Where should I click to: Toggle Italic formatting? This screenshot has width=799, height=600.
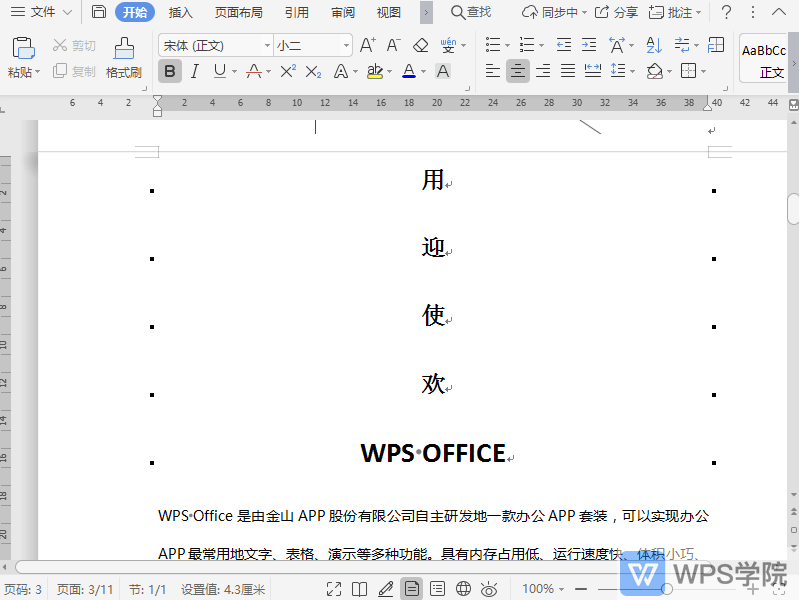tap(195, 71)
